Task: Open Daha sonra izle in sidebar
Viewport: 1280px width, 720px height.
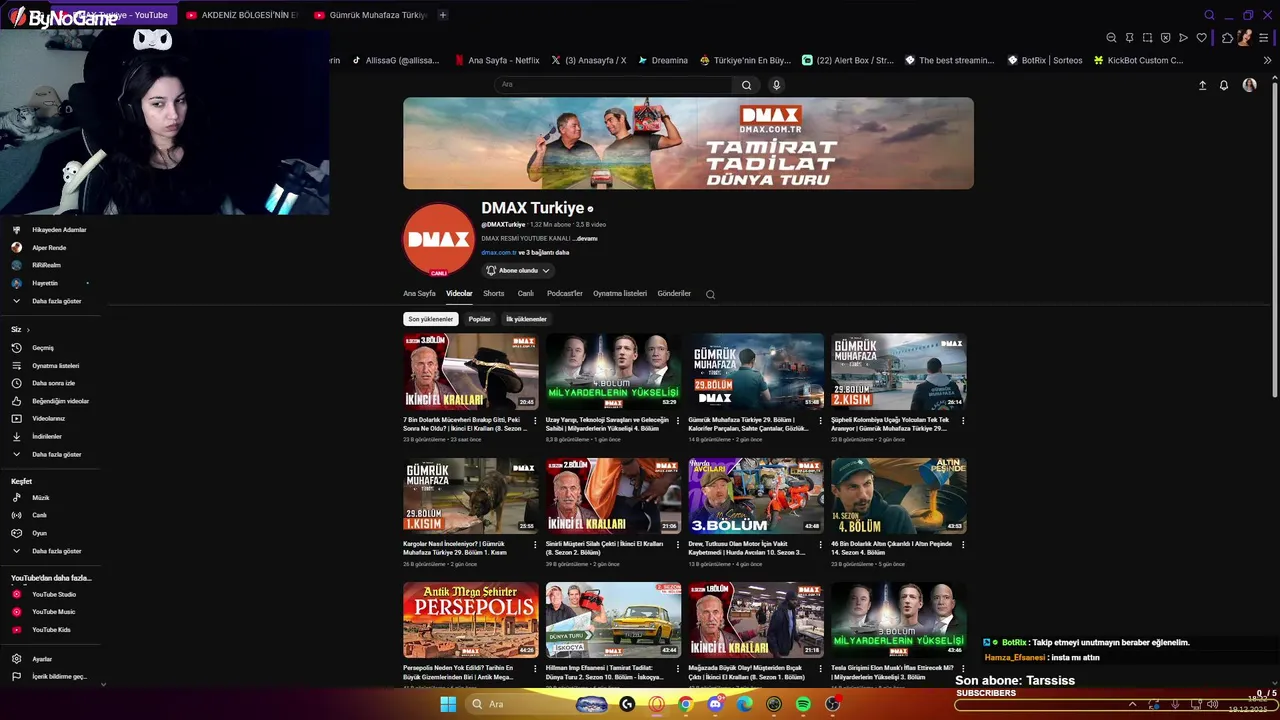Action: [x=54, y=383]
